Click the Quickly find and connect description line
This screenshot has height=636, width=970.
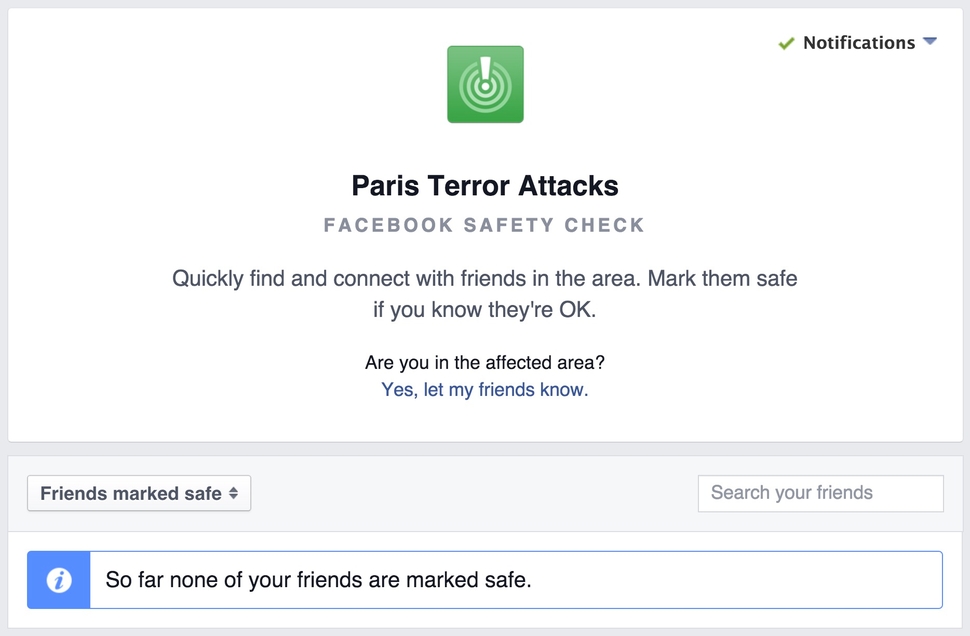click(485, 278)
